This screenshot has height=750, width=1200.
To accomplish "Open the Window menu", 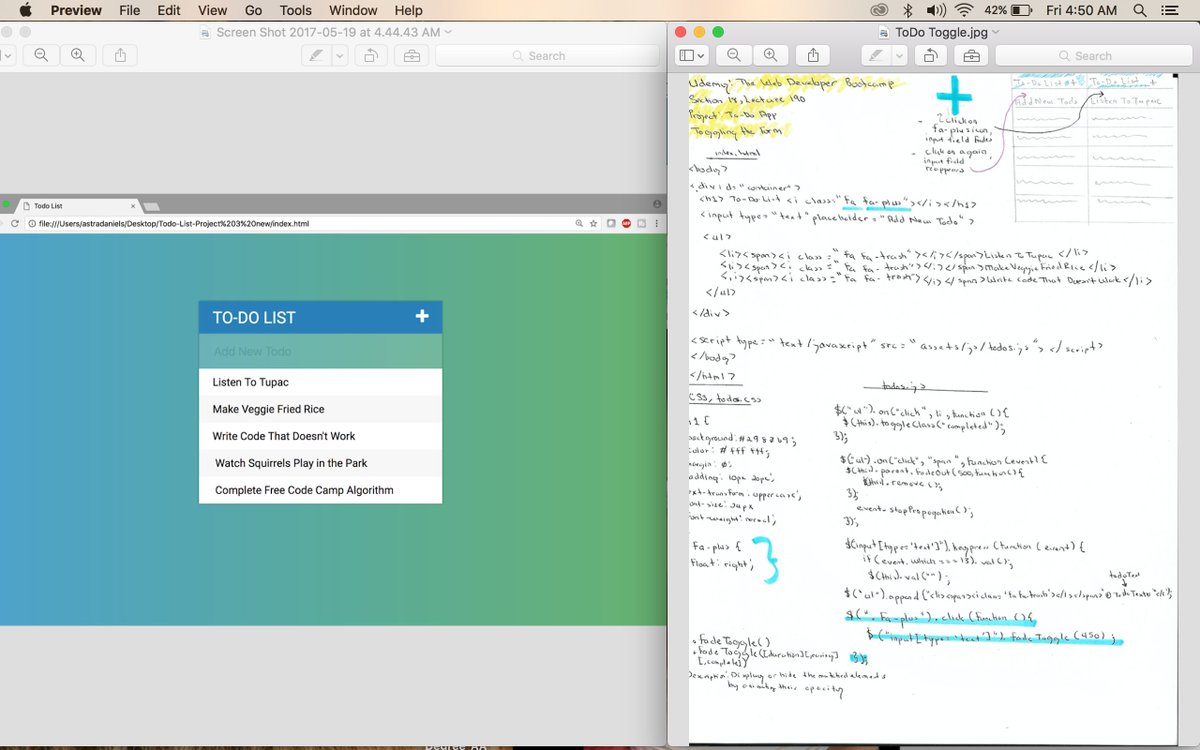I will pyautogui.click(x=353, y=10).
